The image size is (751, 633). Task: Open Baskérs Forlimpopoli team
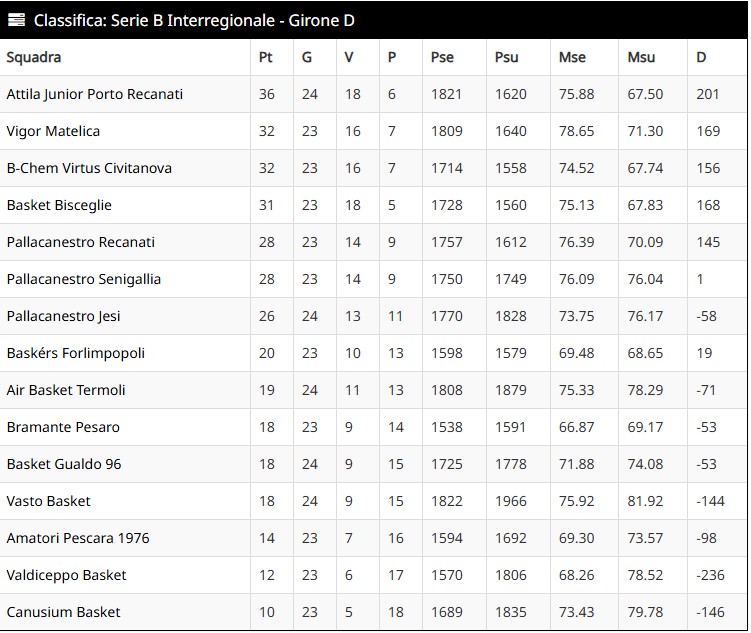click(x=76, y=353)
